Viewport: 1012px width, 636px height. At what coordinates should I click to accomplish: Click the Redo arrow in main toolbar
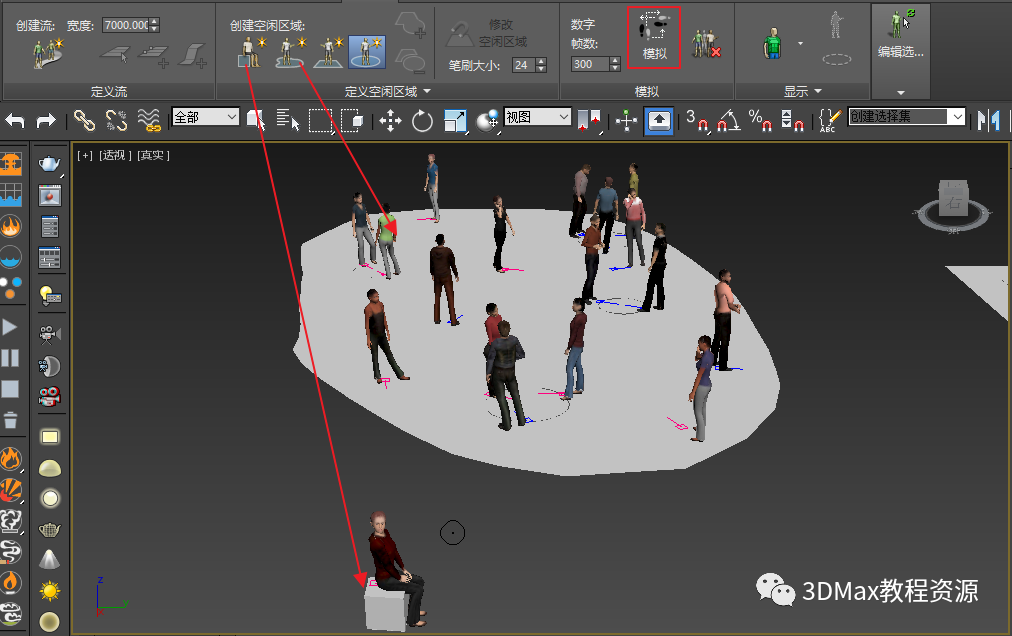[x=46, y=121]
